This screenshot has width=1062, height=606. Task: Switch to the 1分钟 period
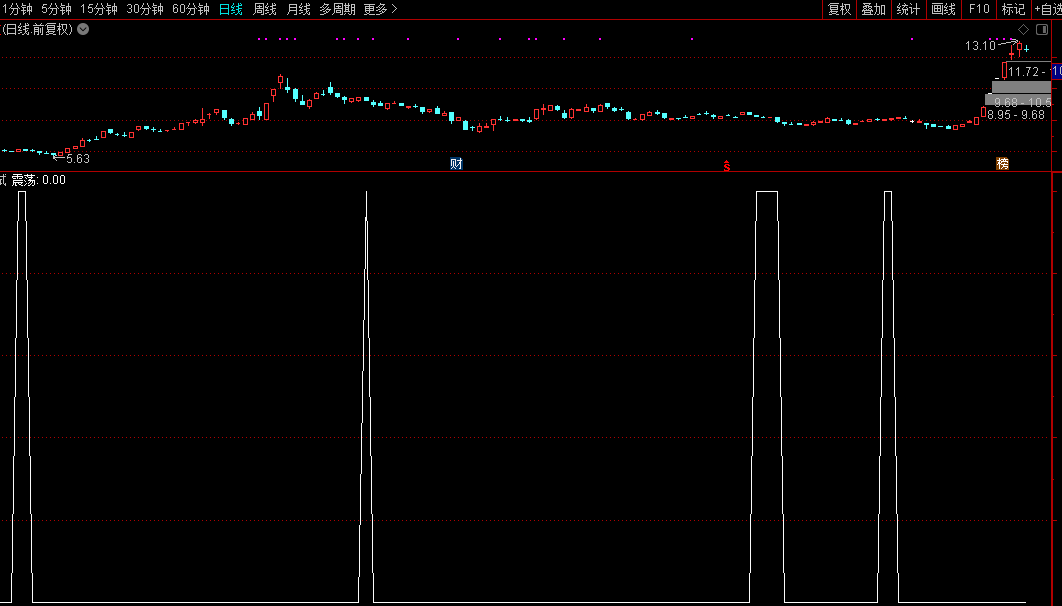point(16,9)
